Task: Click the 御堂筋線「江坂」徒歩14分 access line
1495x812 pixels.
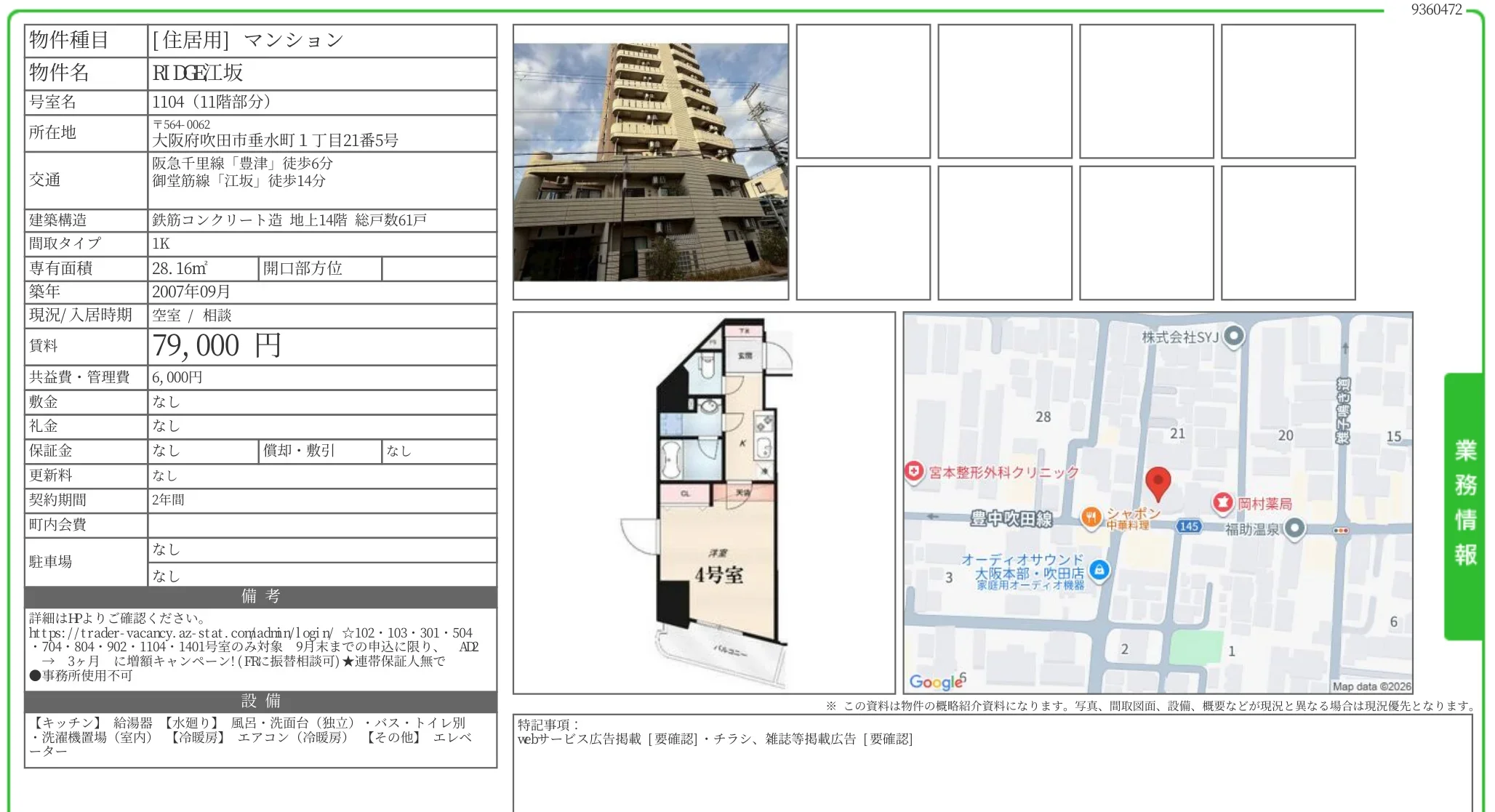Action: tap(239, 181)
